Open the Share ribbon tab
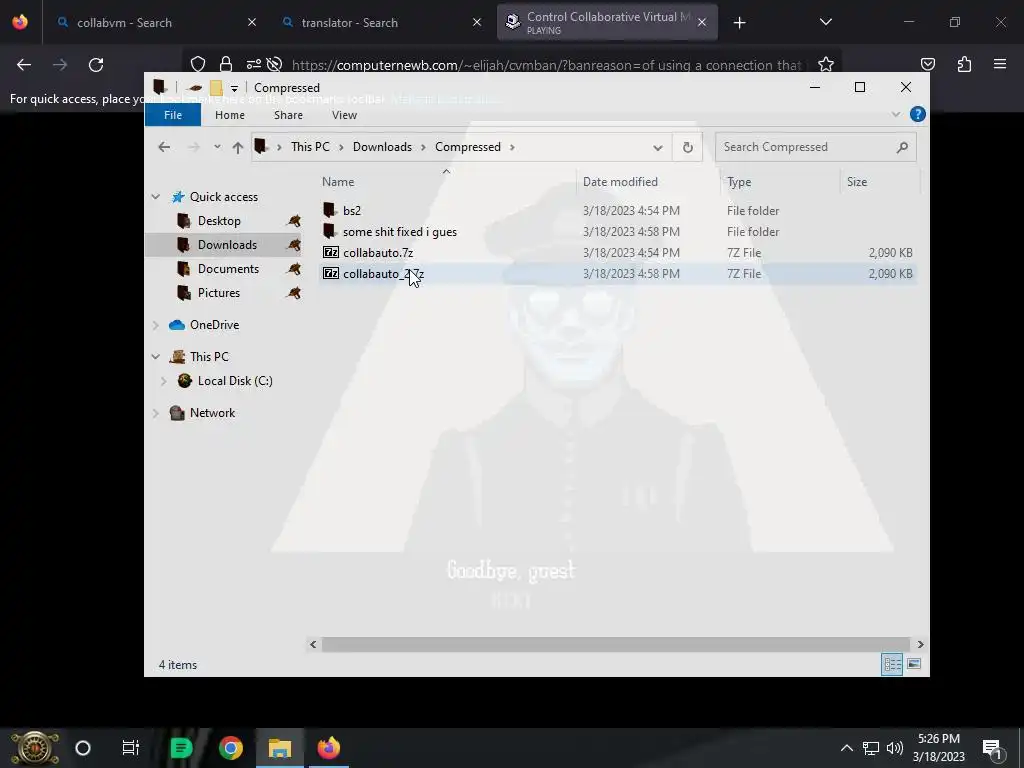 (x=288, y=115)
